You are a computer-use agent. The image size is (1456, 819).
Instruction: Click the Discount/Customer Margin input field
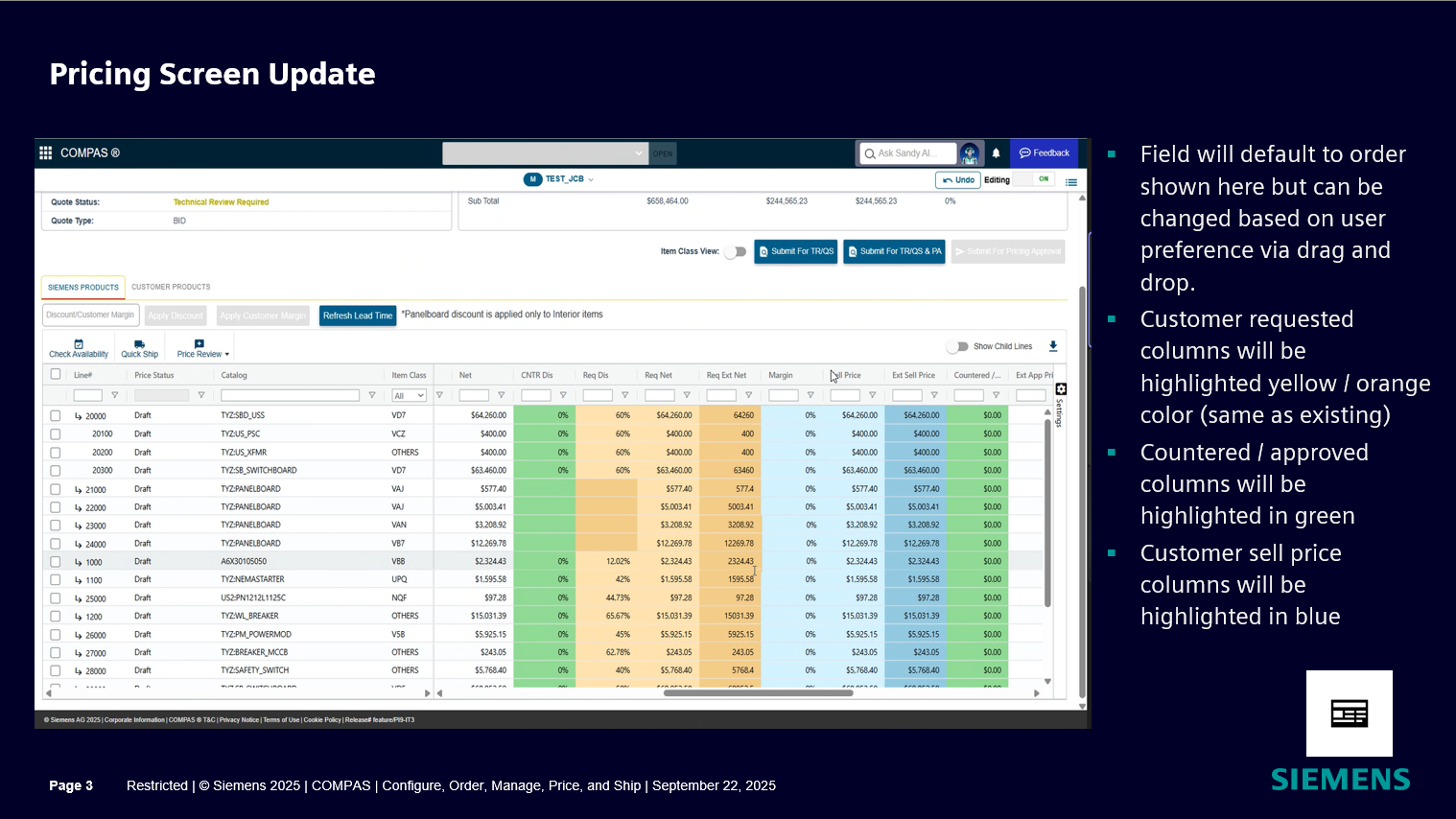(91, 315)
